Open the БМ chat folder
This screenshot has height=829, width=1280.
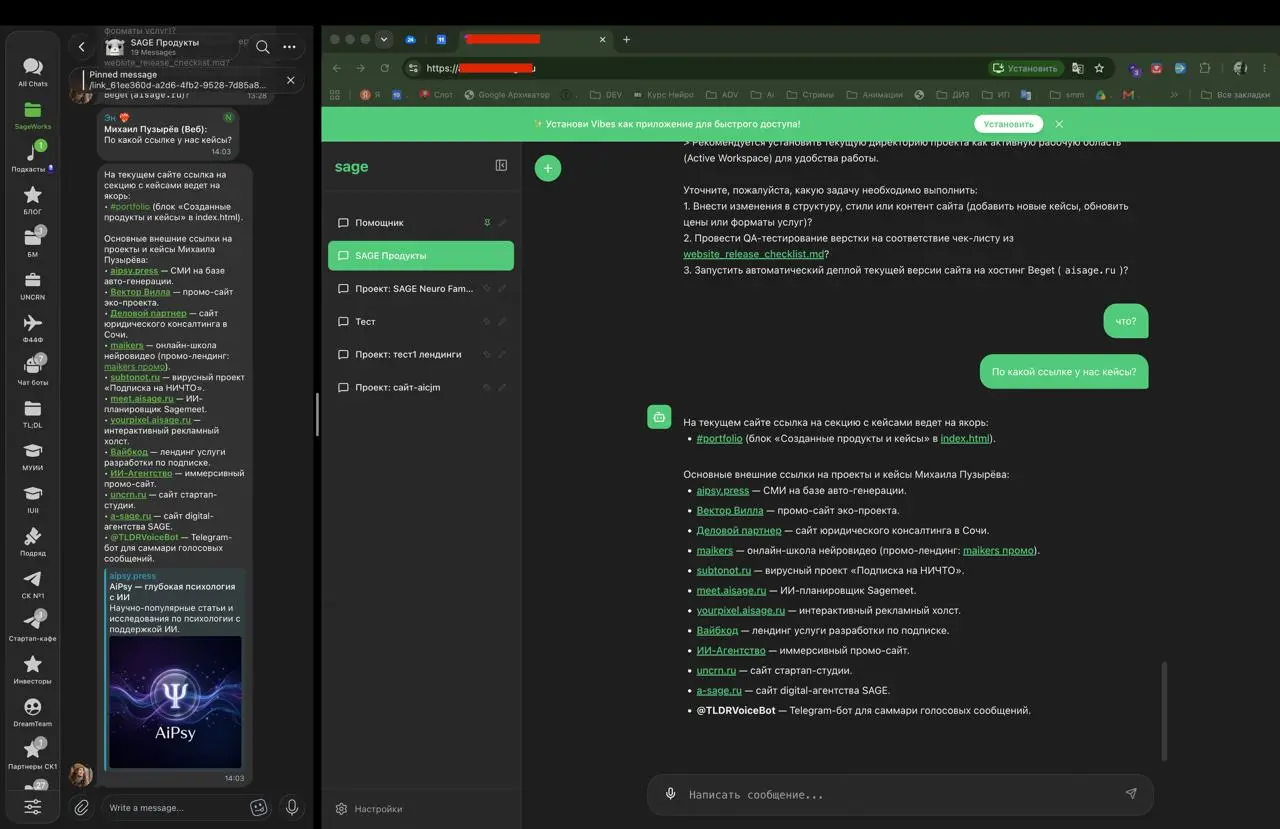[33, 243]
